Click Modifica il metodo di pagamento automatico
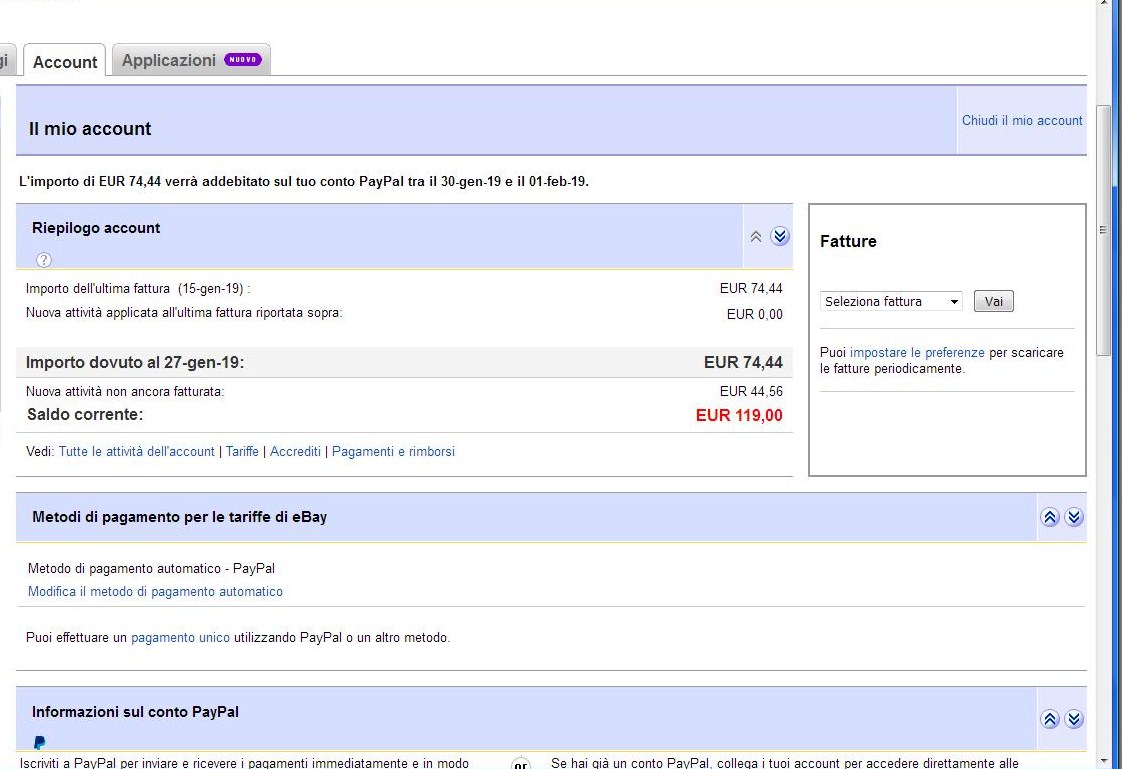The height and width of the screenshot is (769, 1122). [x=155, y=592]
